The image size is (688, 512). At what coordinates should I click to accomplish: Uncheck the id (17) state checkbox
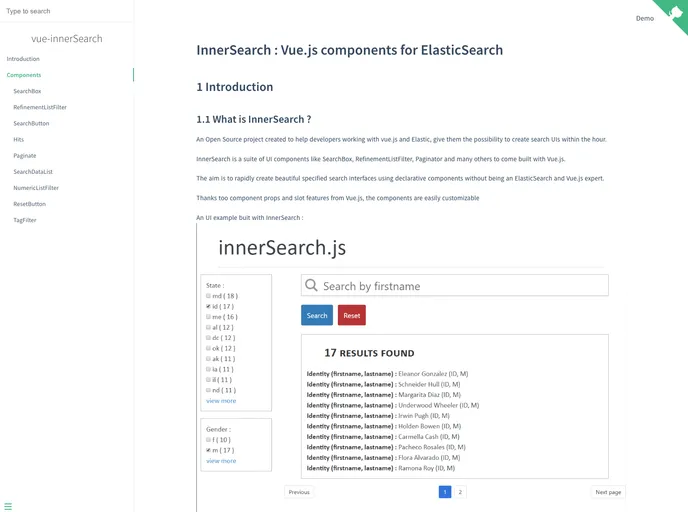[208, 306]
